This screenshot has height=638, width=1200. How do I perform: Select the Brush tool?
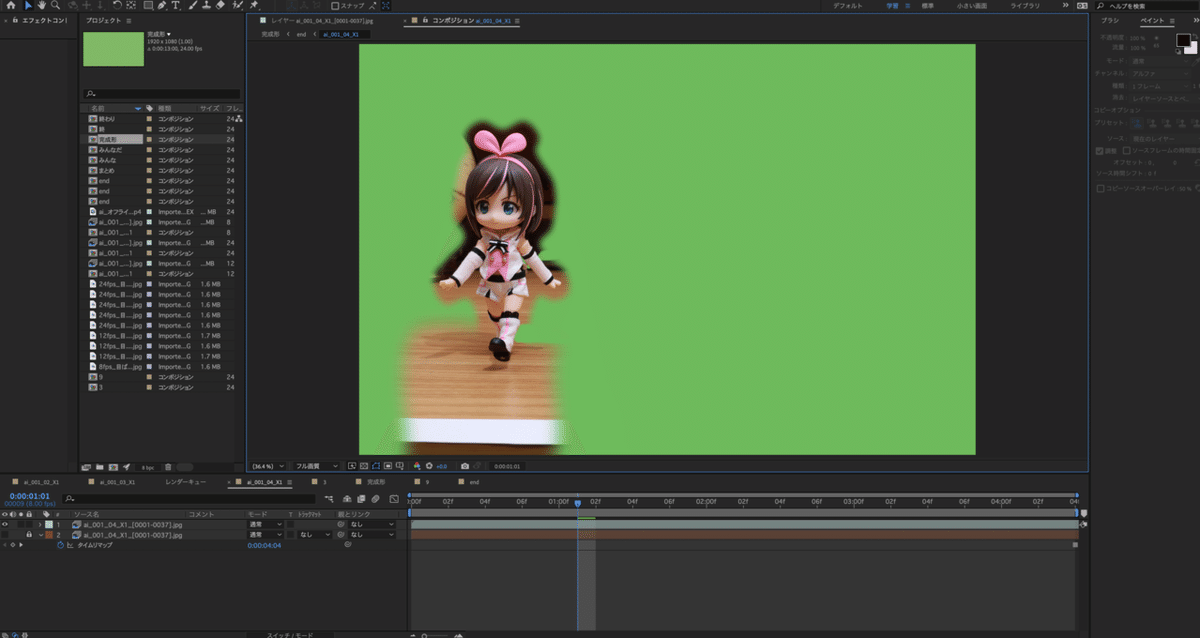click(x=192, y=5)
